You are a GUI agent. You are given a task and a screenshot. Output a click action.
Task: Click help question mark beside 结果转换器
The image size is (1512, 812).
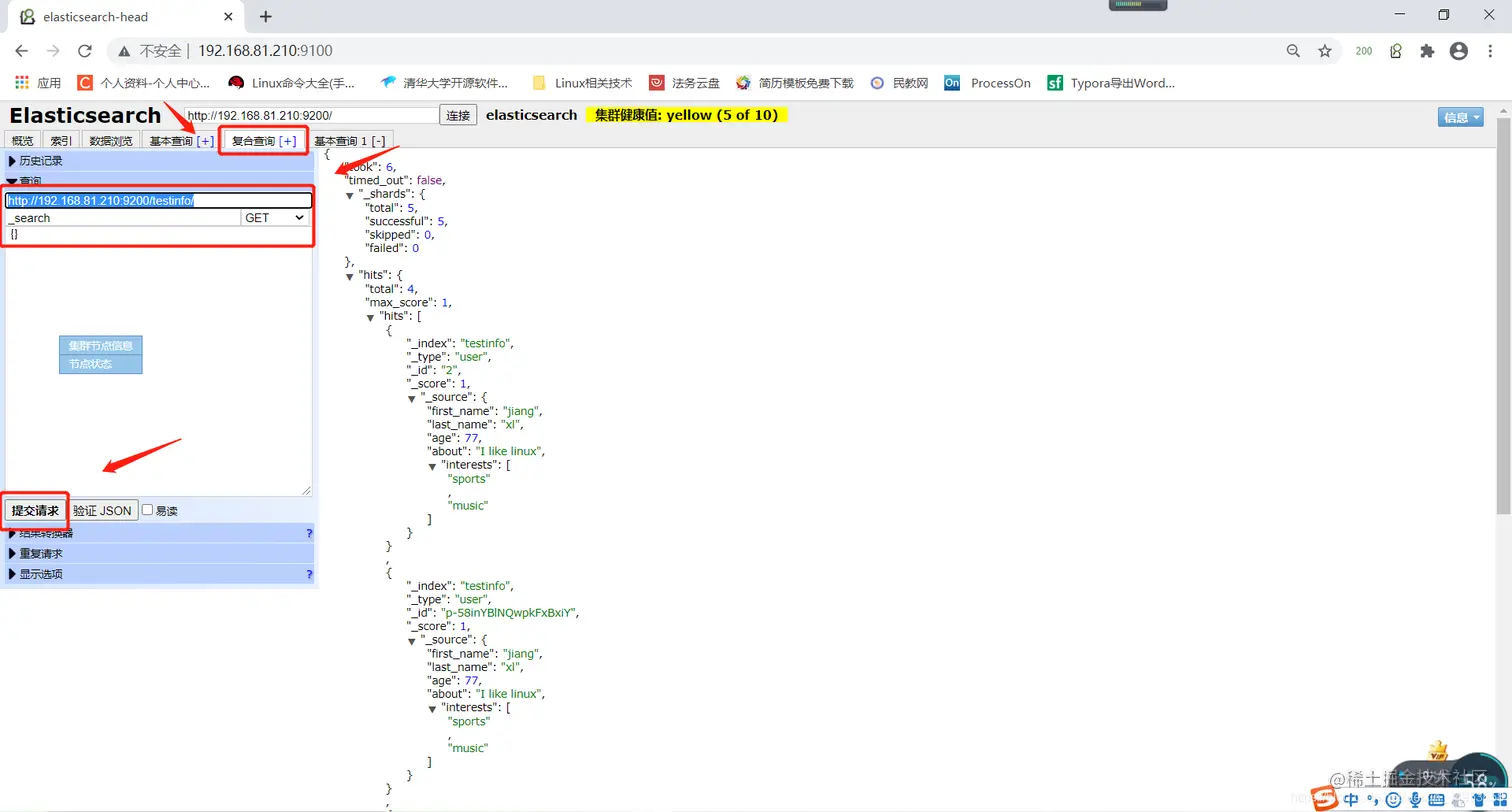(309, 534)
